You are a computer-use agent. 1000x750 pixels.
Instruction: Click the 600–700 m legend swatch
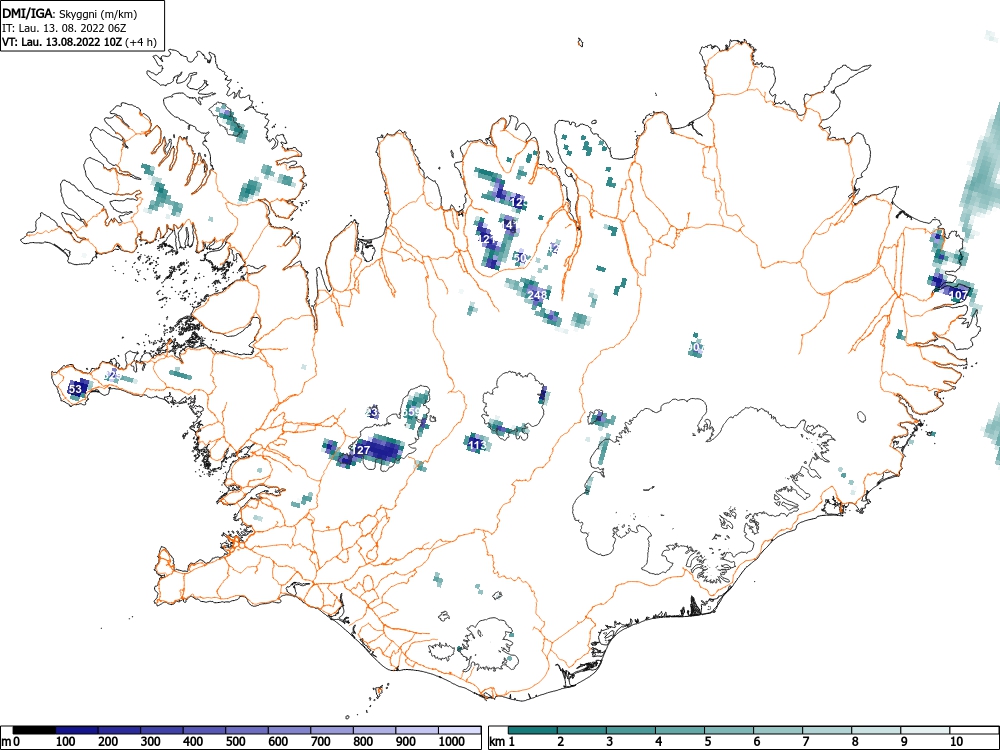(290, 730)
